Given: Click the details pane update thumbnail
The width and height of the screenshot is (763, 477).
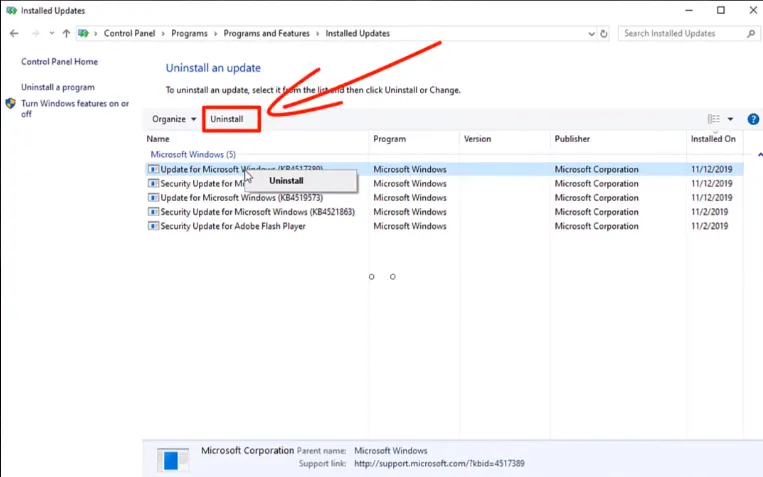Looking at the screenshot, I should pos(173,459).
